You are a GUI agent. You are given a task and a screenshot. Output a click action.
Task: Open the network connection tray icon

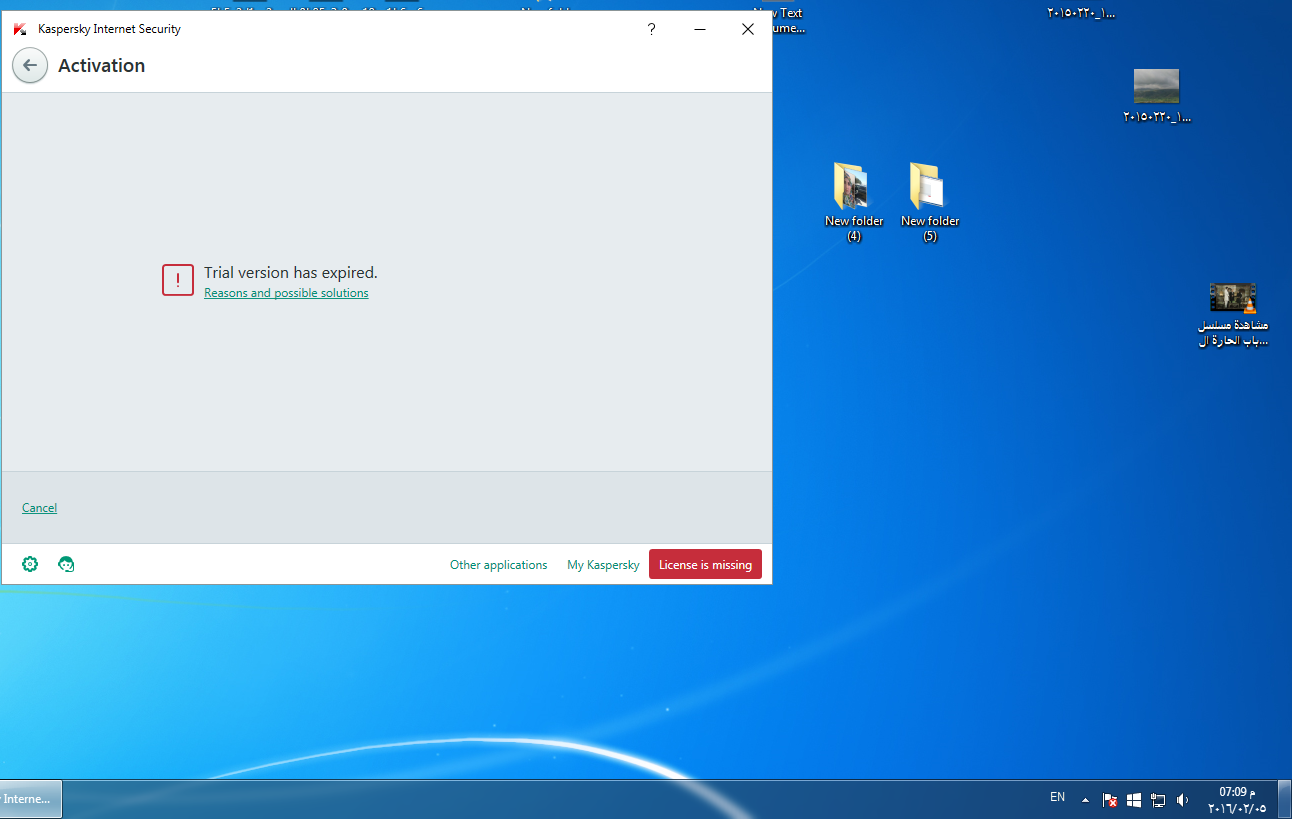[1158, 800]
